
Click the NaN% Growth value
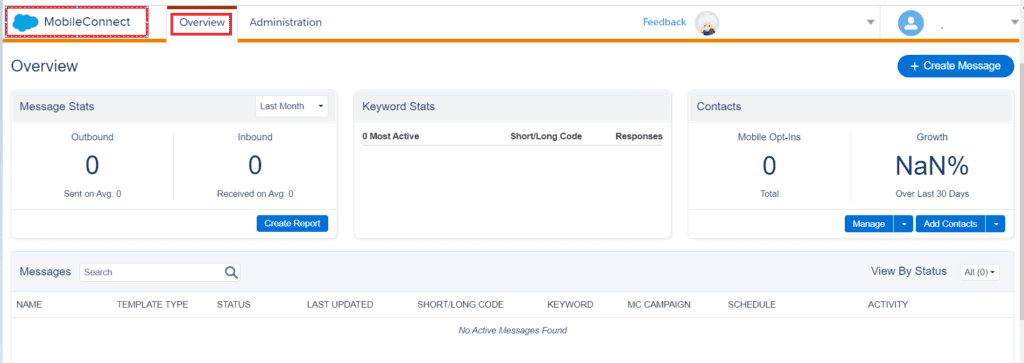tap(932, 166)
